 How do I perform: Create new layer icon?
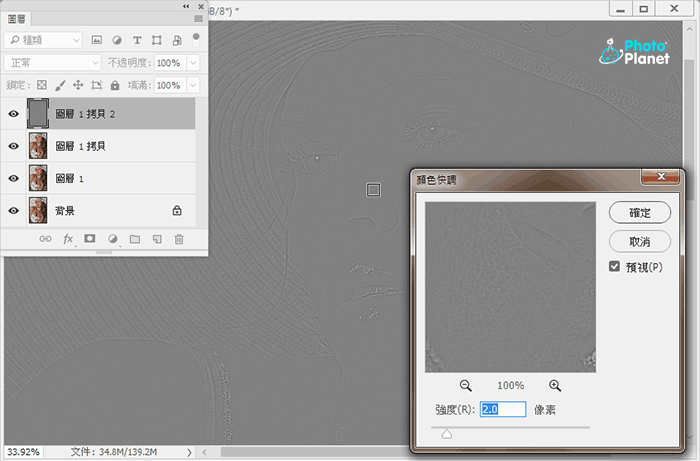(157, 239)
